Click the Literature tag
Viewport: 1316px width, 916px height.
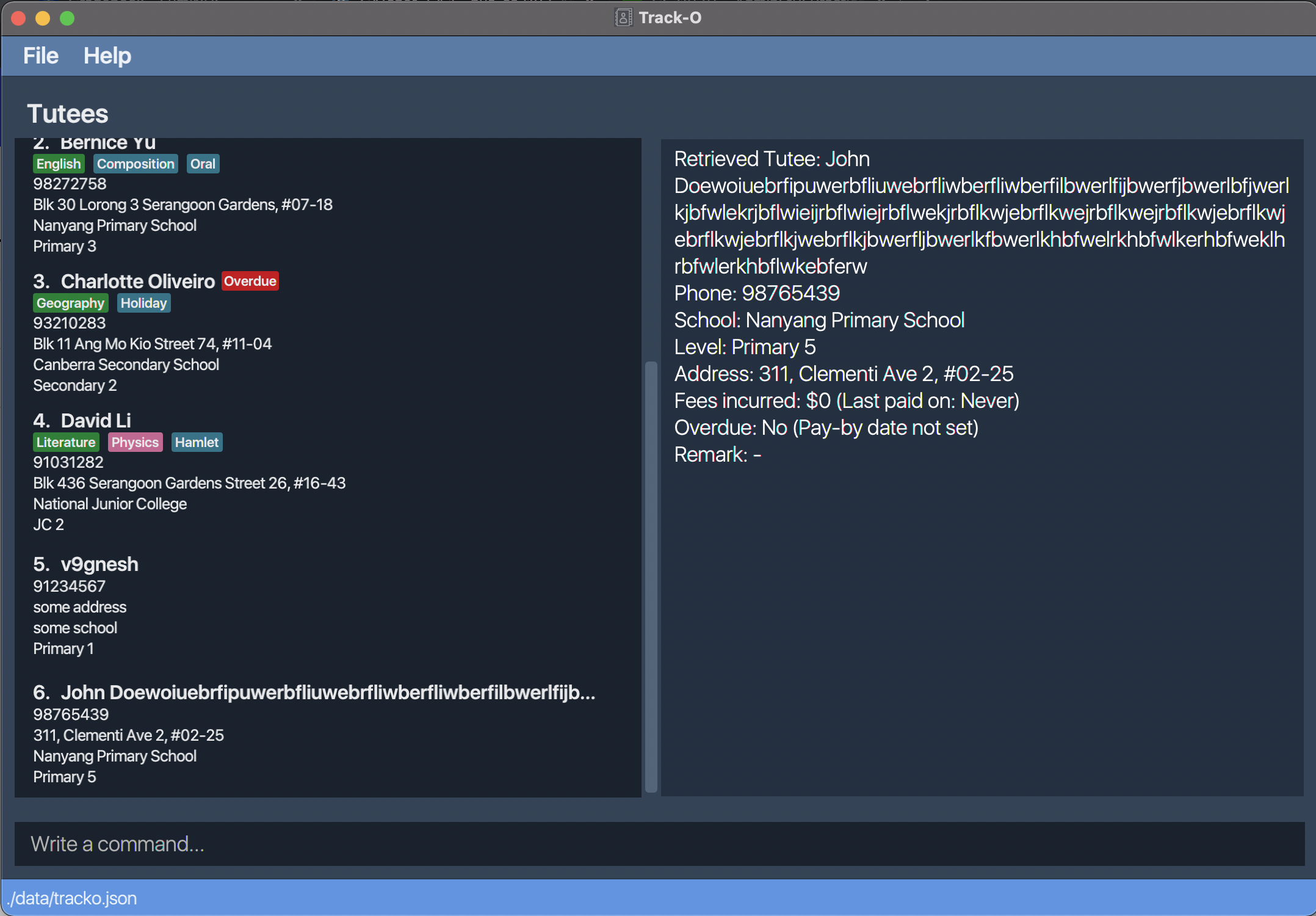(x=66, y=442)
